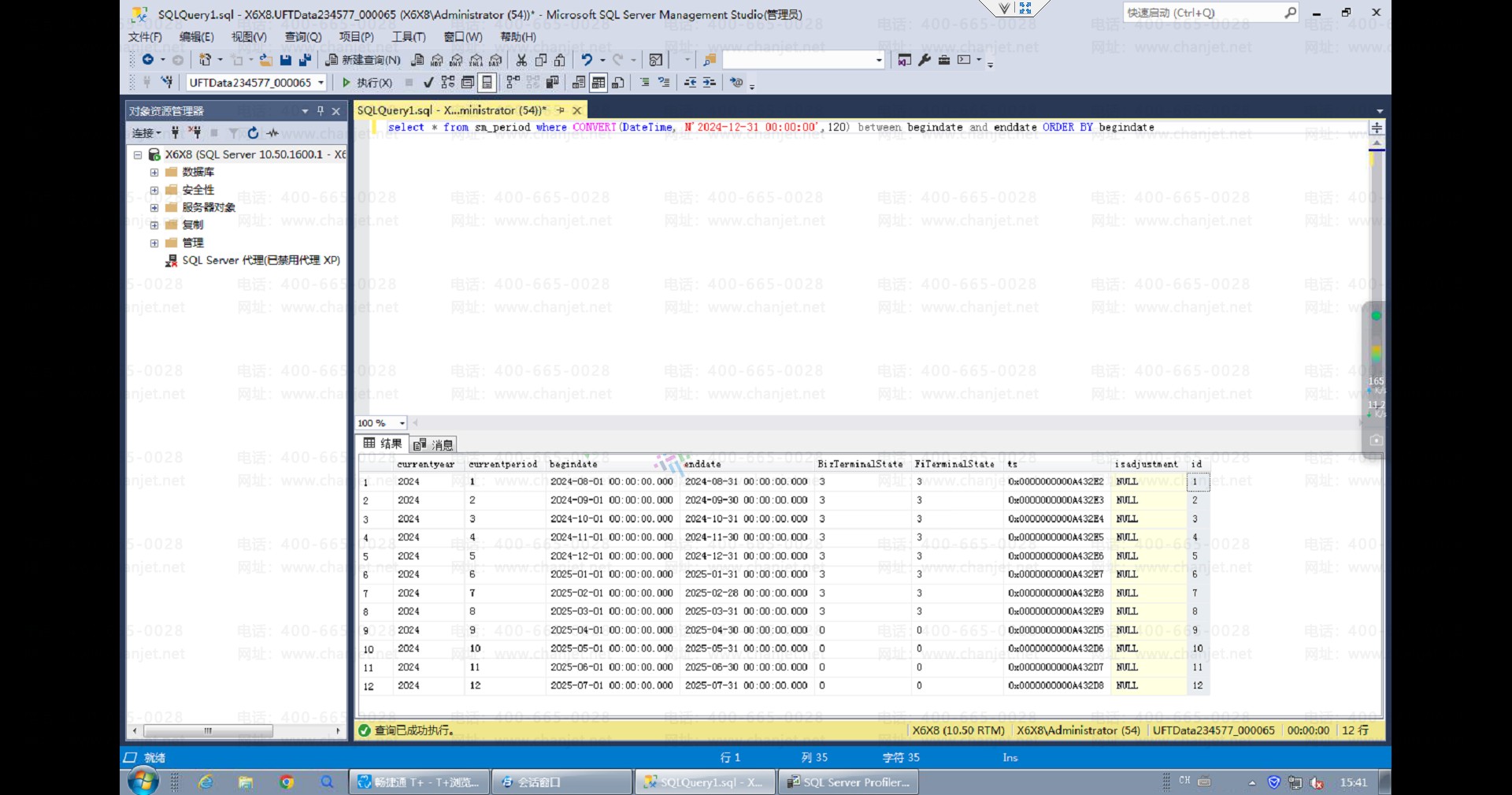The width and height of the screenshot is (1512, 795).
Task: Click the Save All icon in toolbar
Action: click(305, 60)
